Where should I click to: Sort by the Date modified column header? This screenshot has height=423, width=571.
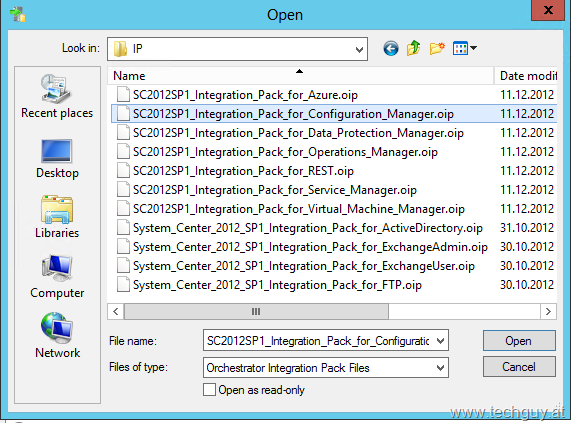click(526, 76)
